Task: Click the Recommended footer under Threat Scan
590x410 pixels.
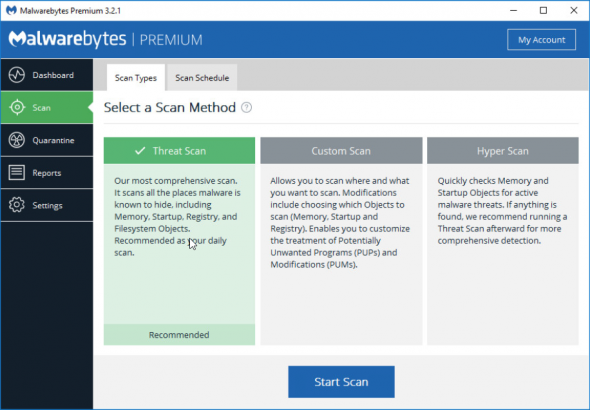Action: point(179,334)
